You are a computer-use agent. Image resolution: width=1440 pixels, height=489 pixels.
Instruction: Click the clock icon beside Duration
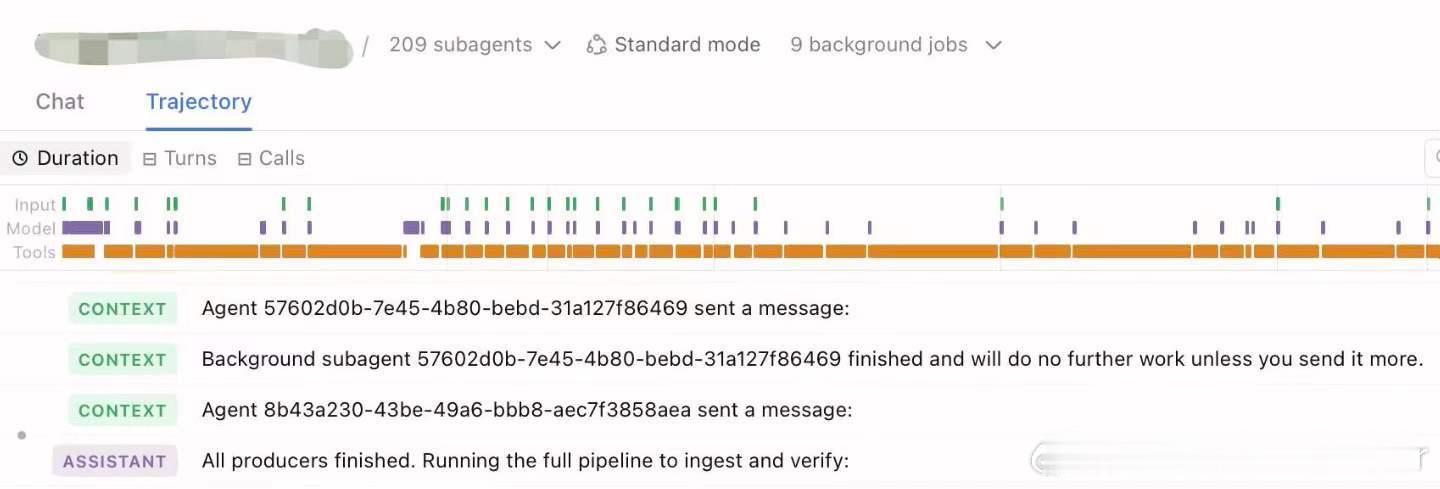20,158
